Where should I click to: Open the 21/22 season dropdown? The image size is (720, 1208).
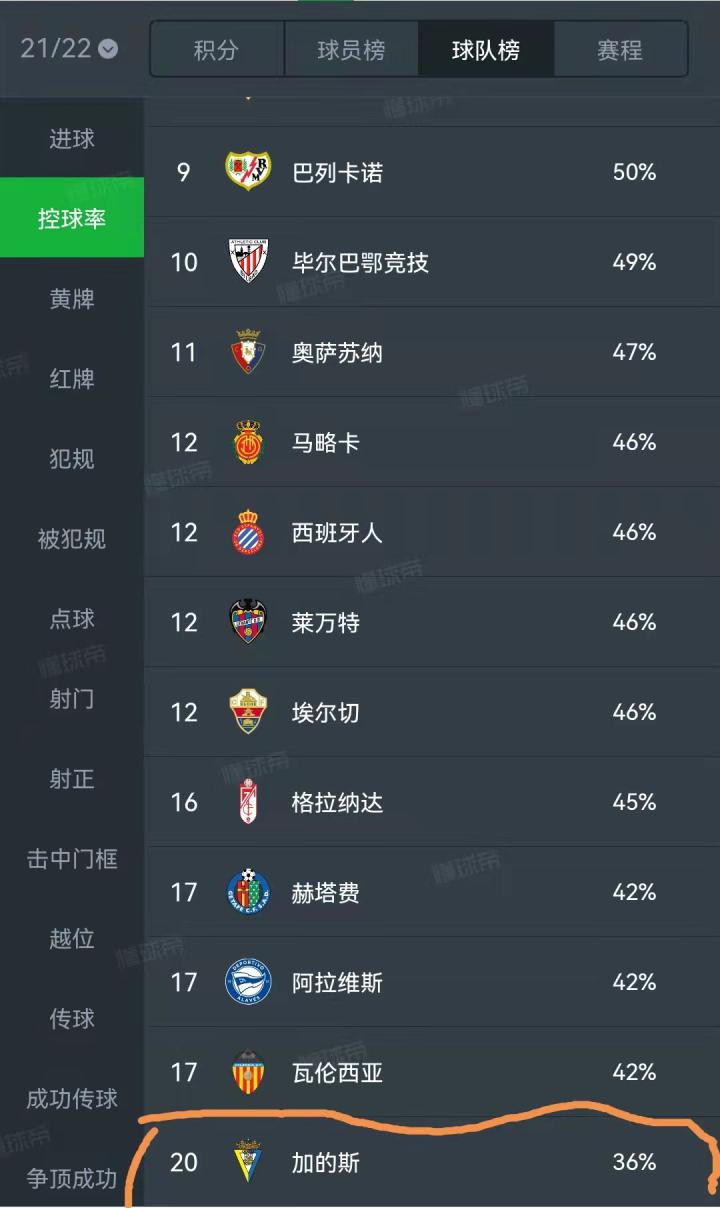69,48
